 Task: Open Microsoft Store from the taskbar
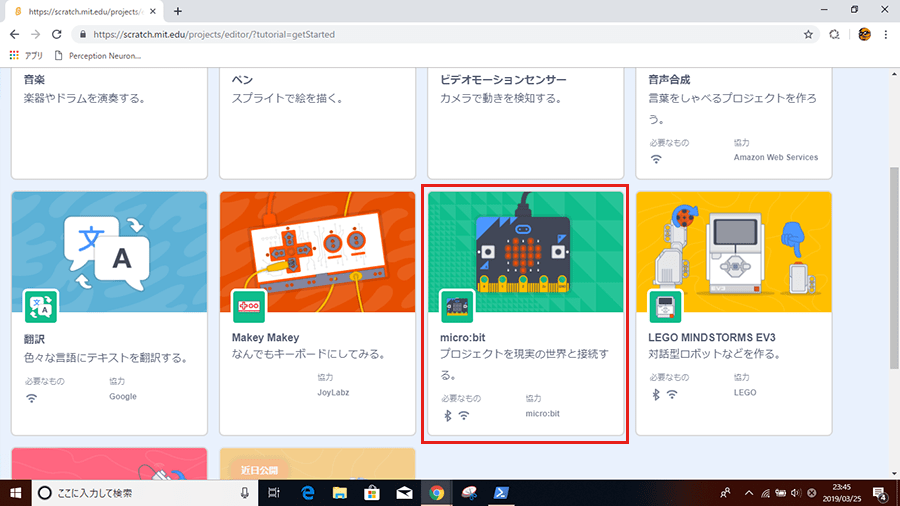372,493
